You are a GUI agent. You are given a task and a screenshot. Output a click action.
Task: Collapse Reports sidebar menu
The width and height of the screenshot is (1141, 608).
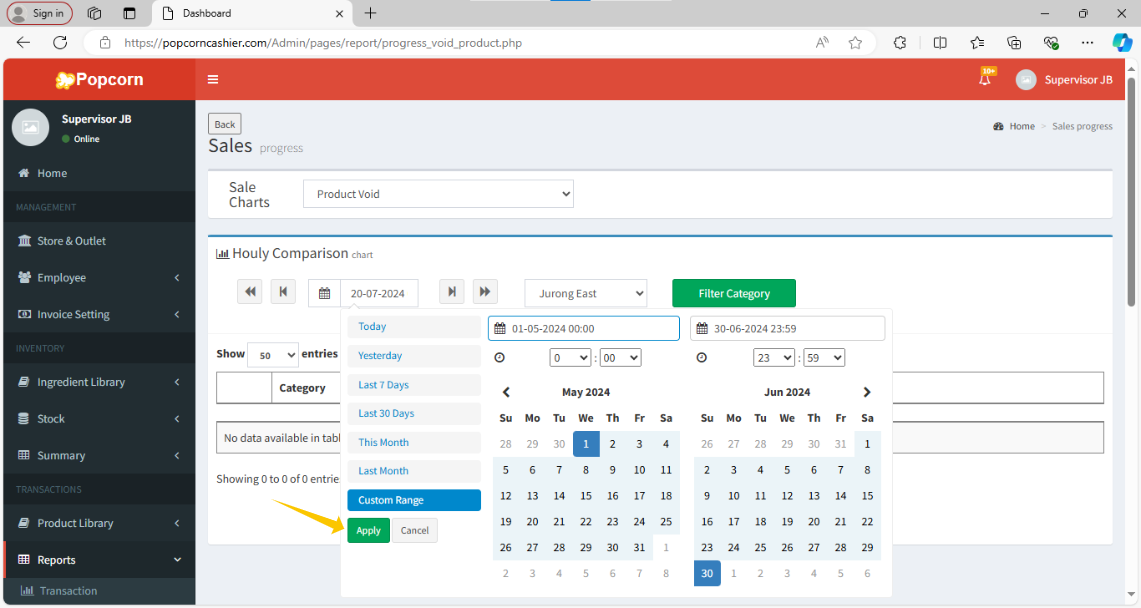99,560
